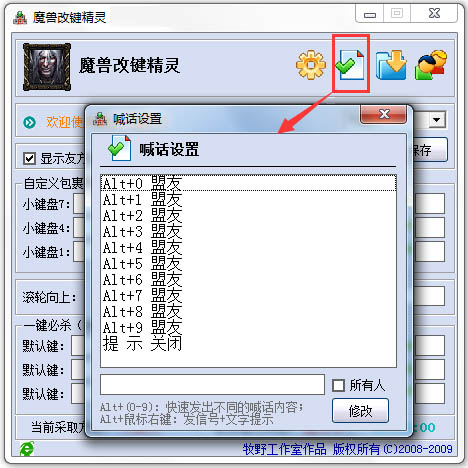Click the folder download arrow icon
This screenshot has width=468, height=468.
pyautogui.click(x=391, y=65)
